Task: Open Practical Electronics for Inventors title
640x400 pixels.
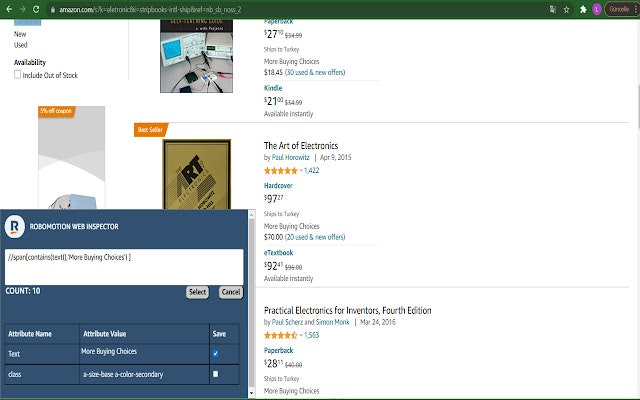Action: (347, 310)
